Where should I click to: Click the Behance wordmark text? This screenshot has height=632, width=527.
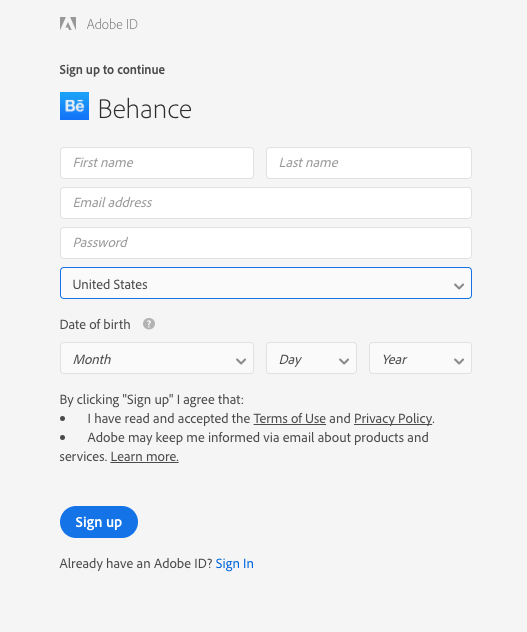point(145,109)
